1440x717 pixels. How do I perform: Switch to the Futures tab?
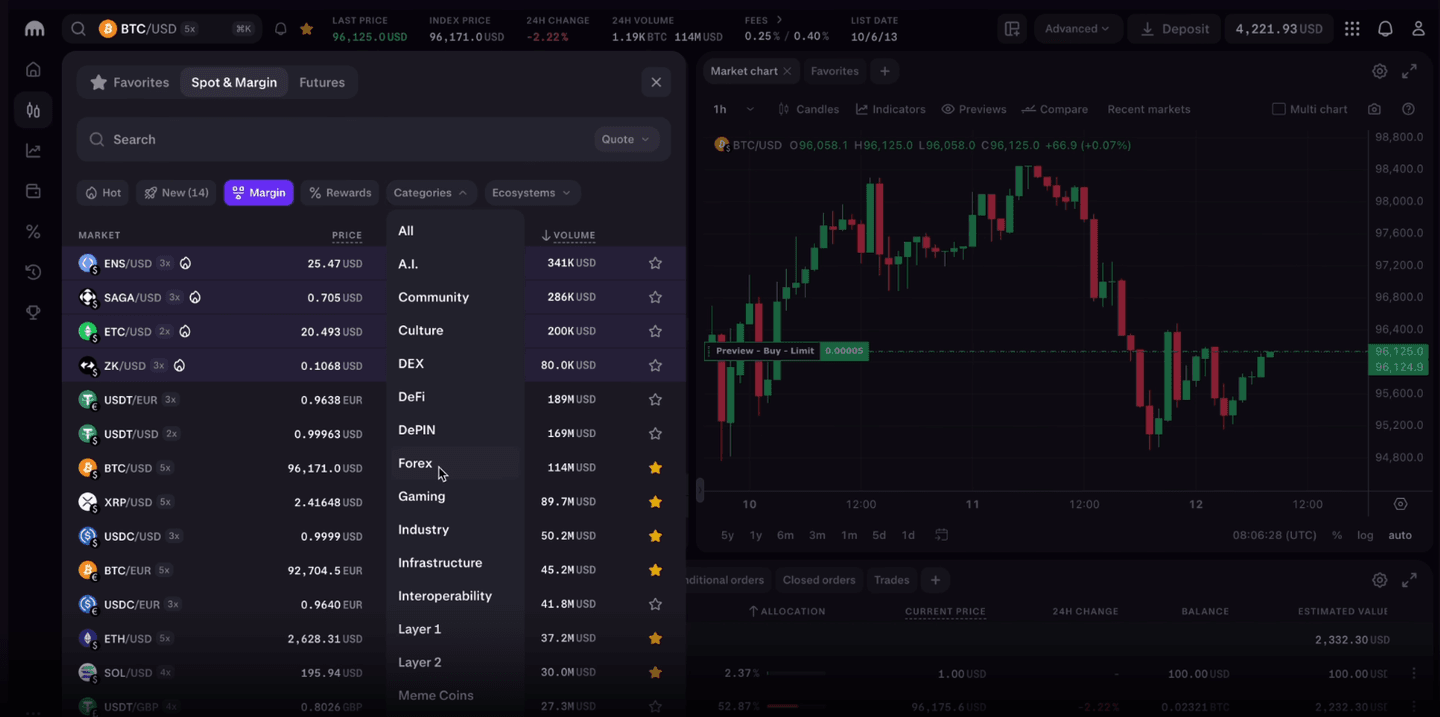click(x=322, y=82)
